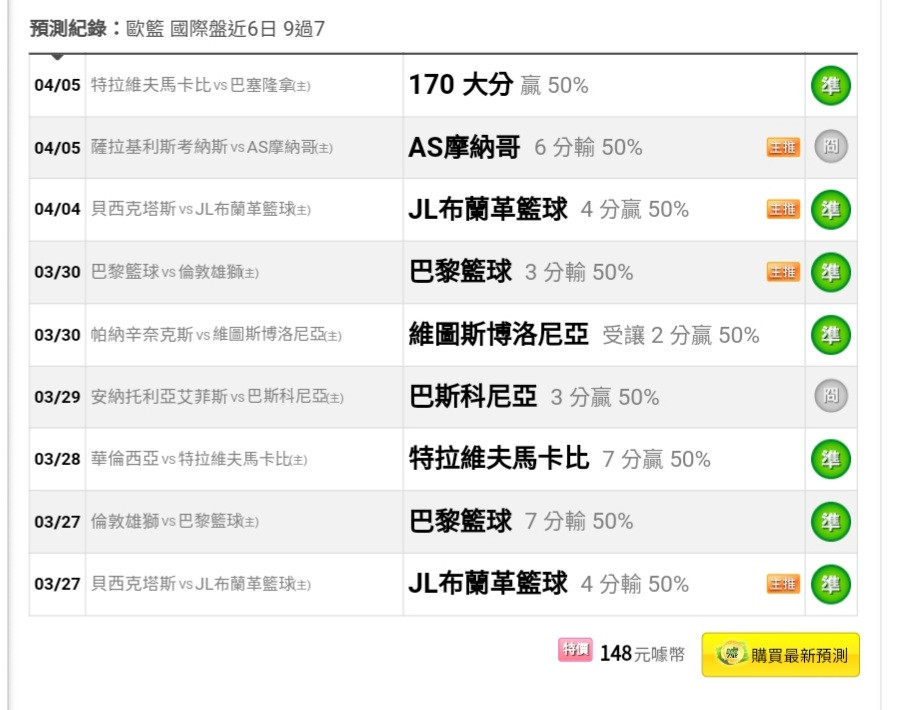
Task: Click the pink 特價 price tag
Action: click(x=575, y=650)
